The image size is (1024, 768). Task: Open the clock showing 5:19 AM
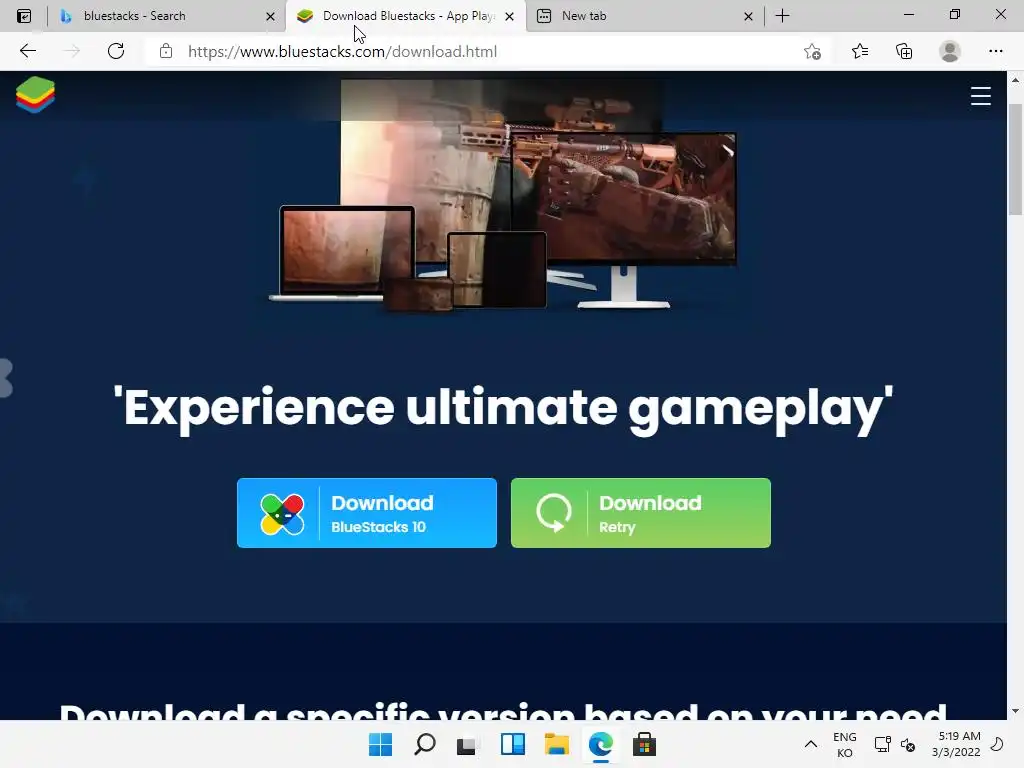[956, 744]
